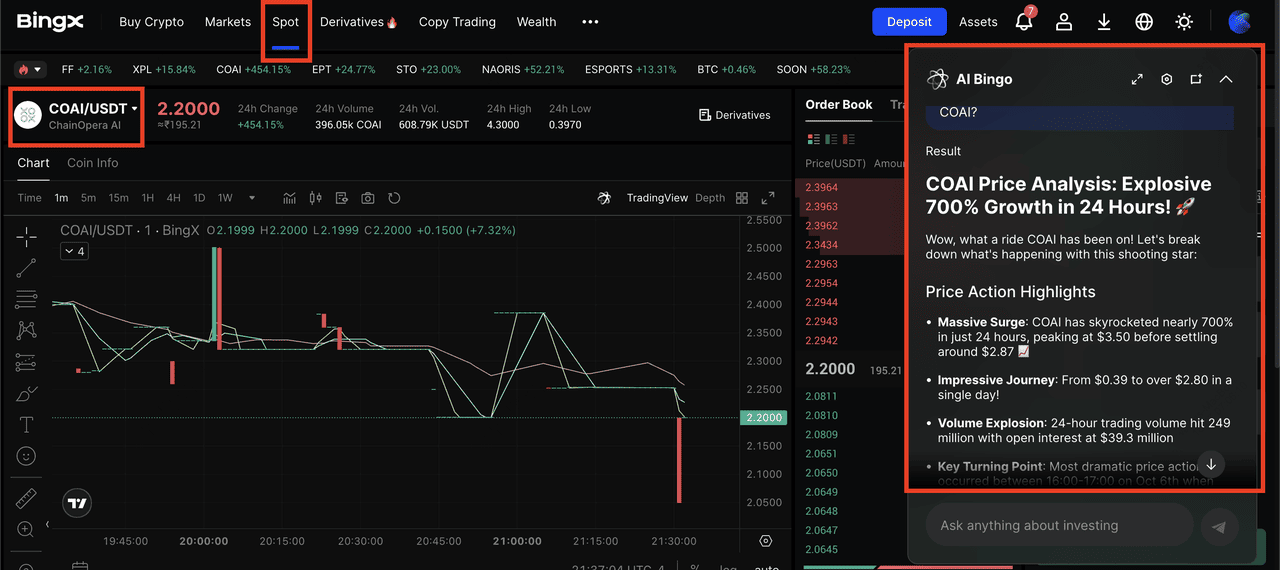Switch to the Coin Info tab
This screenshot has height=570, width=1280.
pyautogui.click(x=92, y=163)
